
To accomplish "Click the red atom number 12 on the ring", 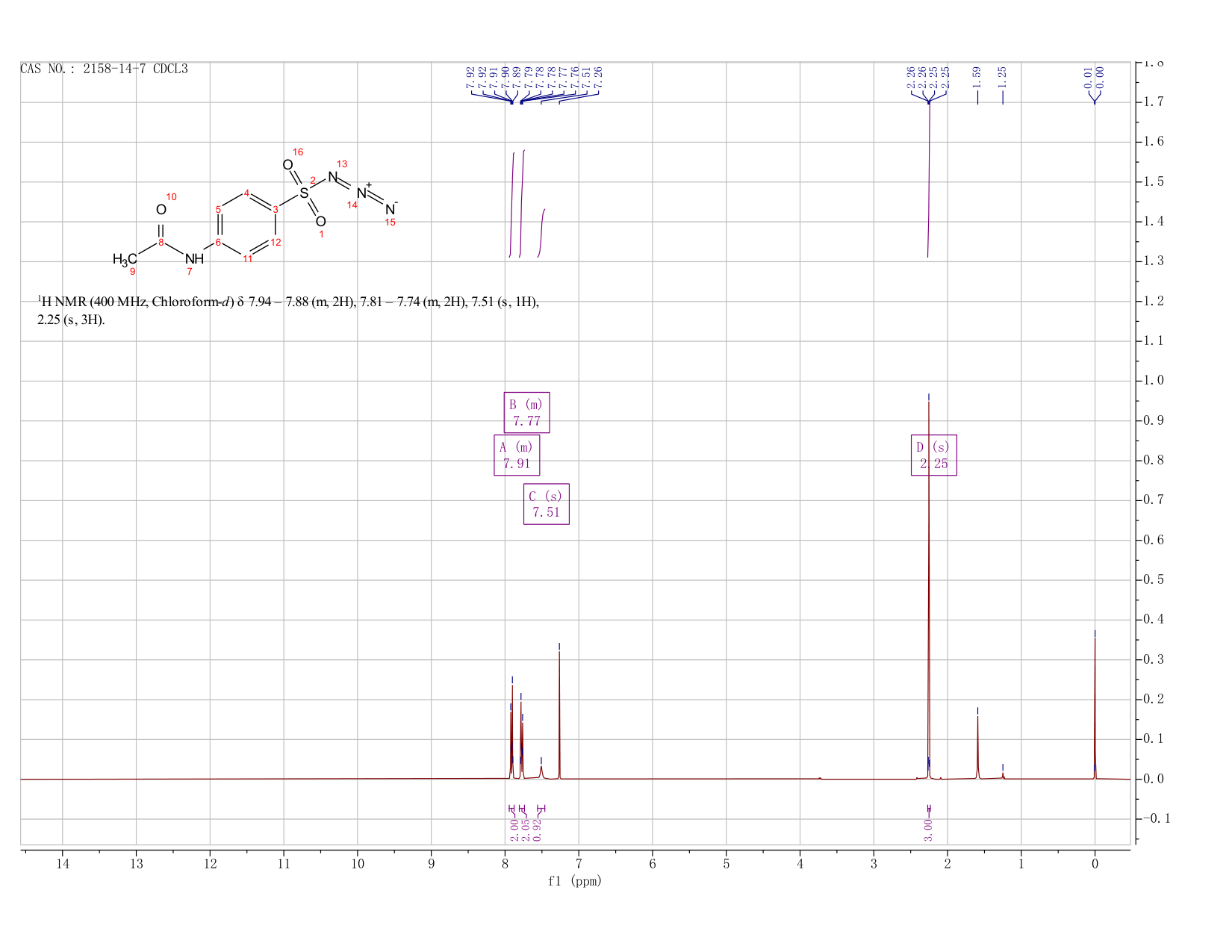I will click(276, 242).
